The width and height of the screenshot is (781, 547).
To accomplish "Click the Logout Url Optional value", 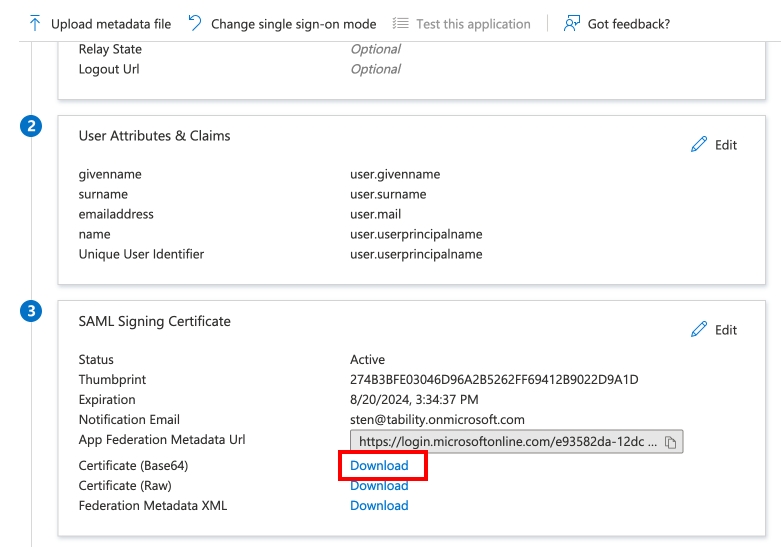I will 375,69.
